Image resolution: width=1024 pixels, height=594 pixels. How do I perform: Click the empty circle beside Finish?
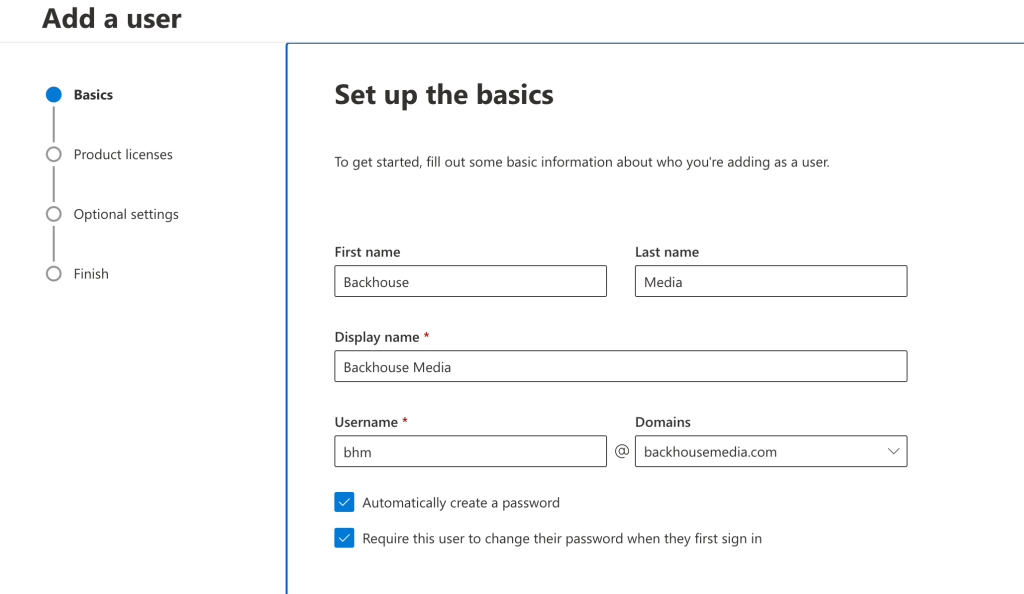(x=53, y=274)
